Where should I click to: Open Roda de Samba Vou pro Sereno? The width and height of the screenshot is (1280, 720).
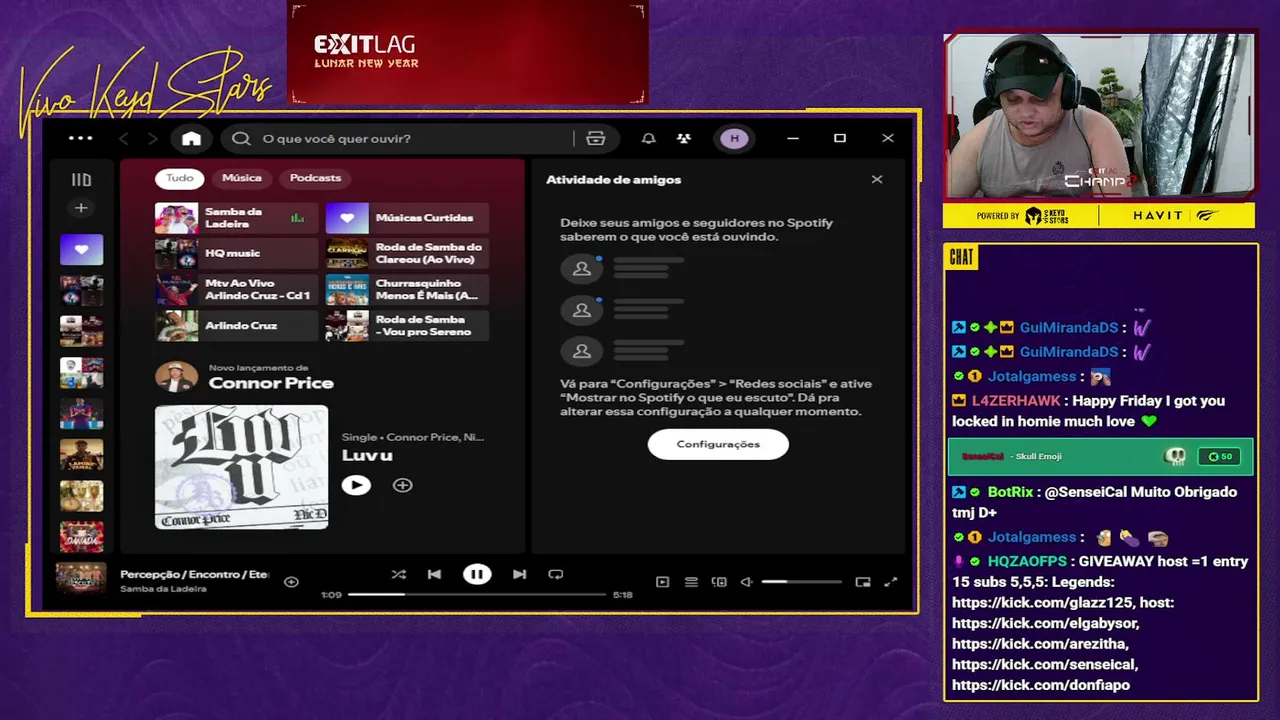click(x=407, y=326)
